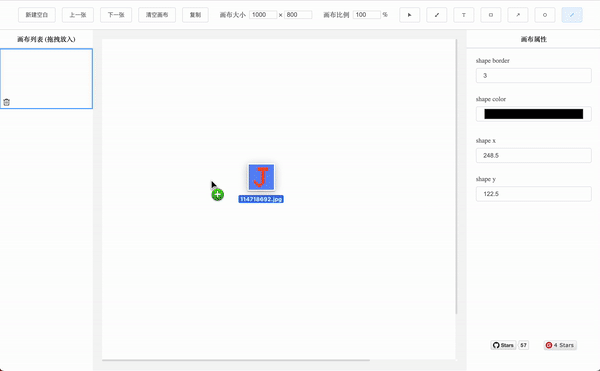Select the canvas thumbnail in the list
The image size is (600, 371).
coord(46,78)
